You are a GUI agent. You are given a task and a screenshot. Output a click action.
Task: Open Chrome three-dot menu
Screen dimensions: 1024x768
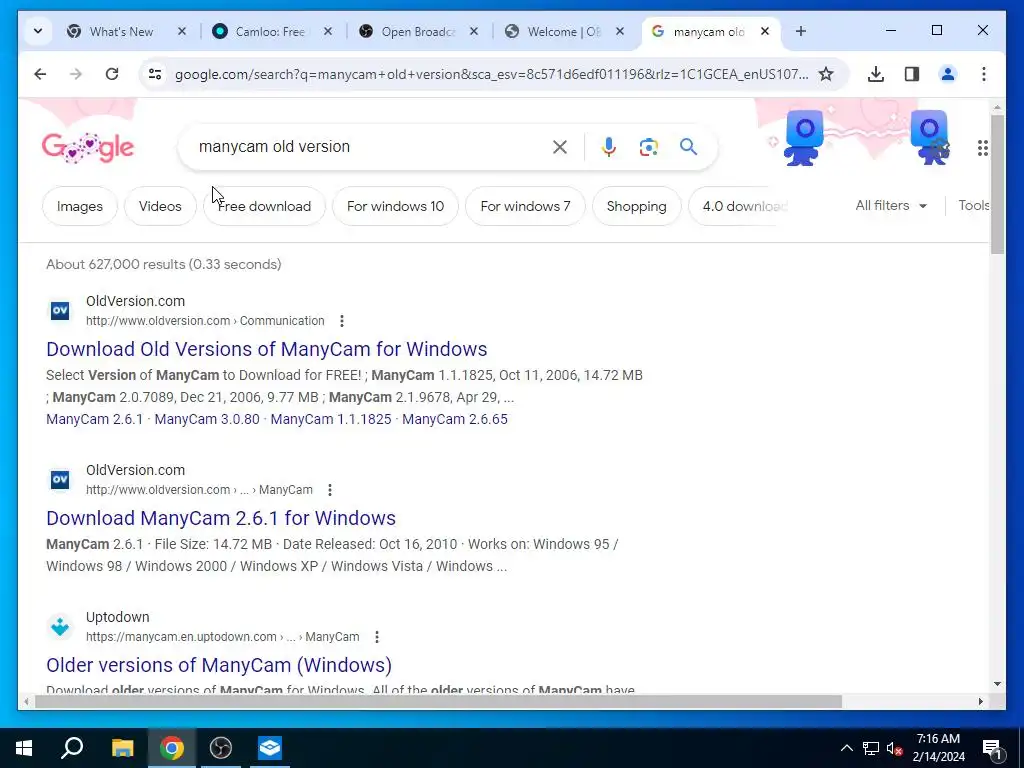(984, 74)
